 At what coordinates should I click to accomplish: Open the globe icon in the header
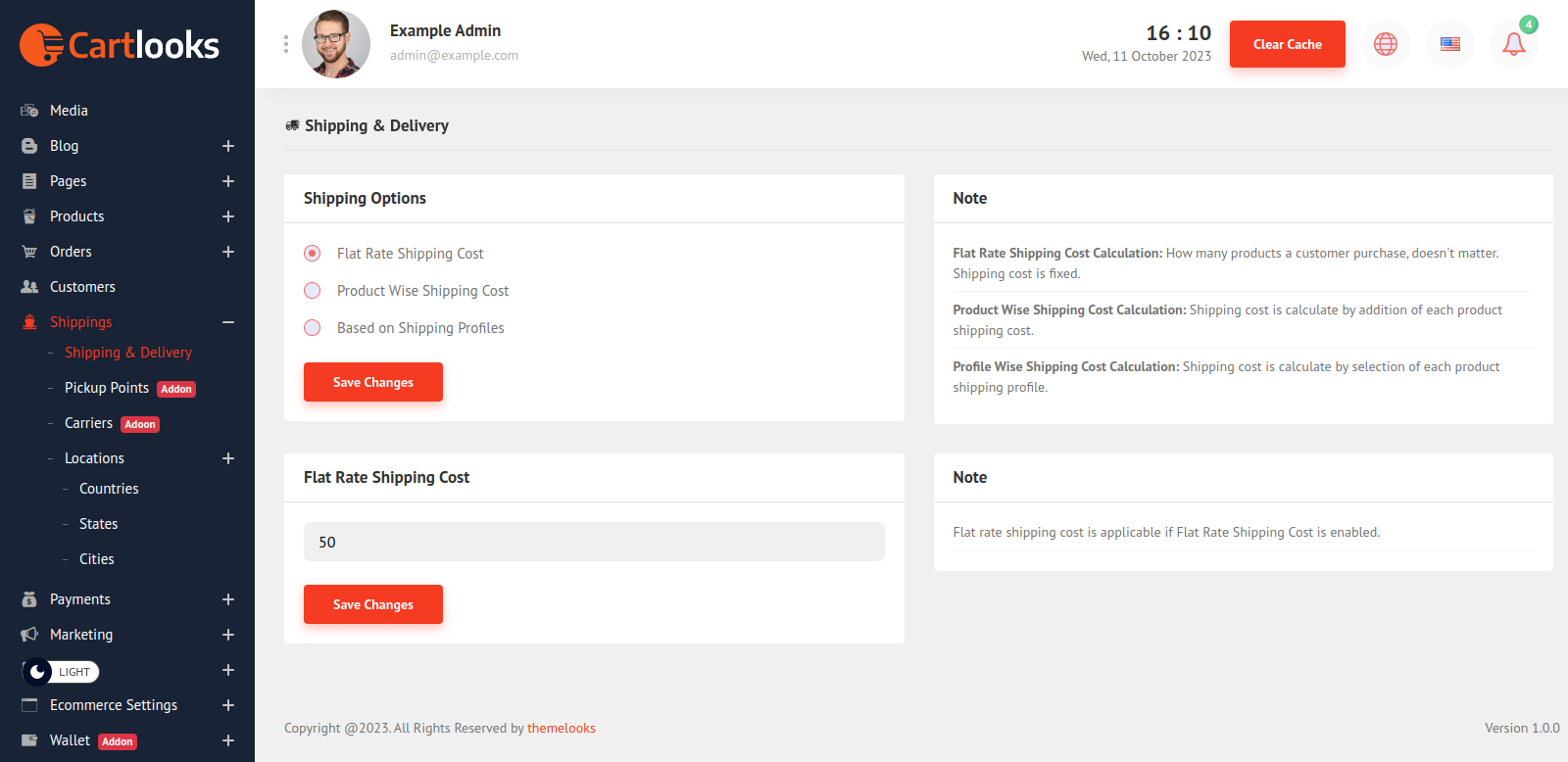[1386, 44]
